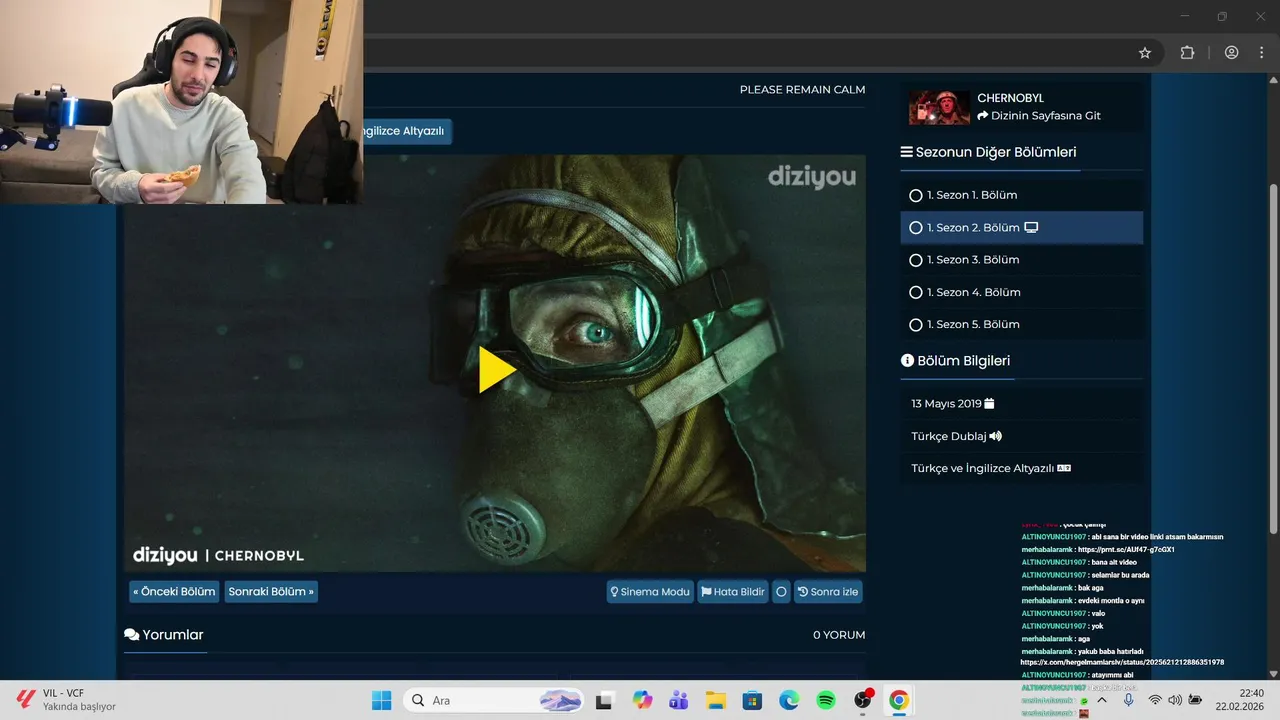
Task: Click calendar icon beside 13 Mayıs 2019
Action: tap(989, 404)
